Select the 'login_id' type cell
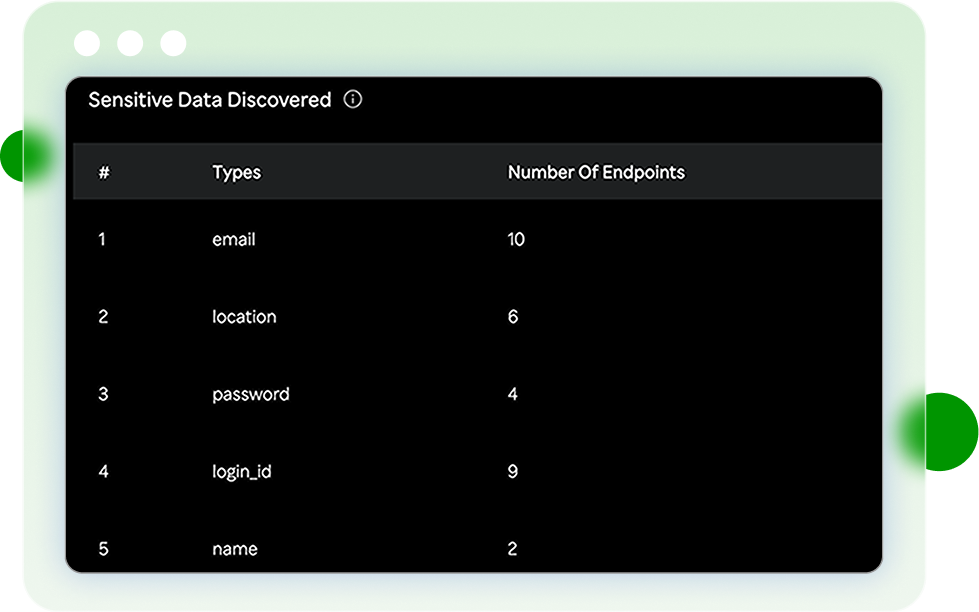This screenshot has height=612, width=979. tap(242, 472)
